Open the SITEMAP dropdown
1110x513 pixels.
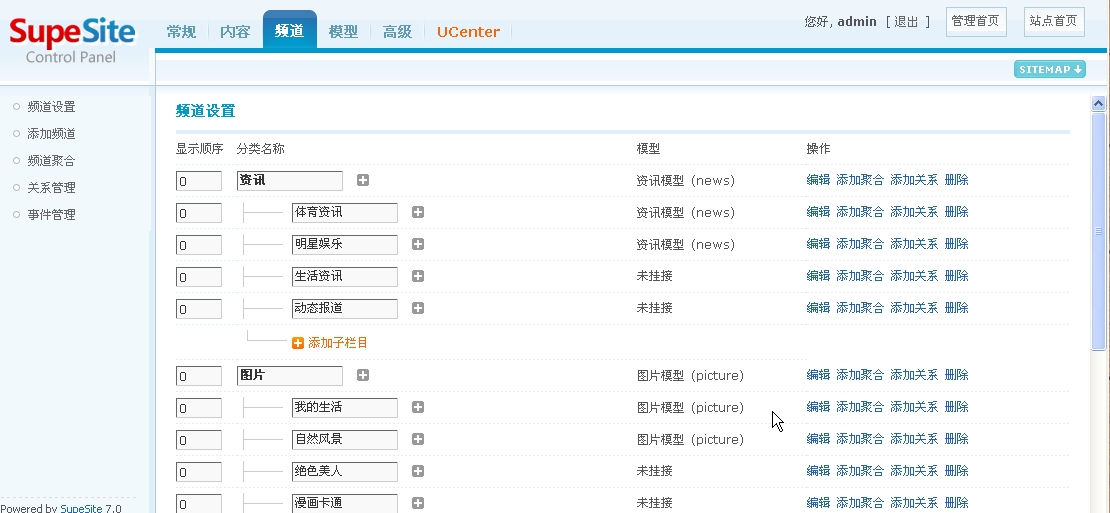(x=1050, y=69)
